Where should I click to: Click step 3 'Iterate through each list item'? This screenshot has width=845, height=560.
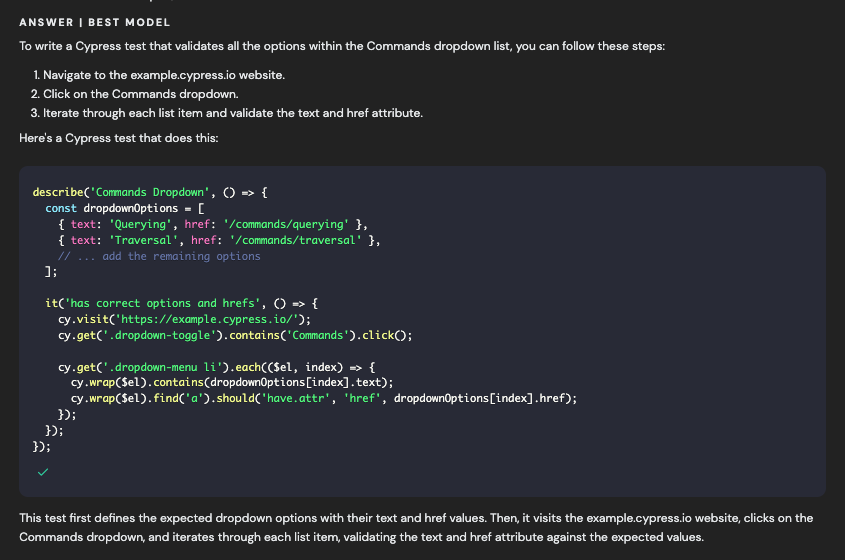pos(233,113)
